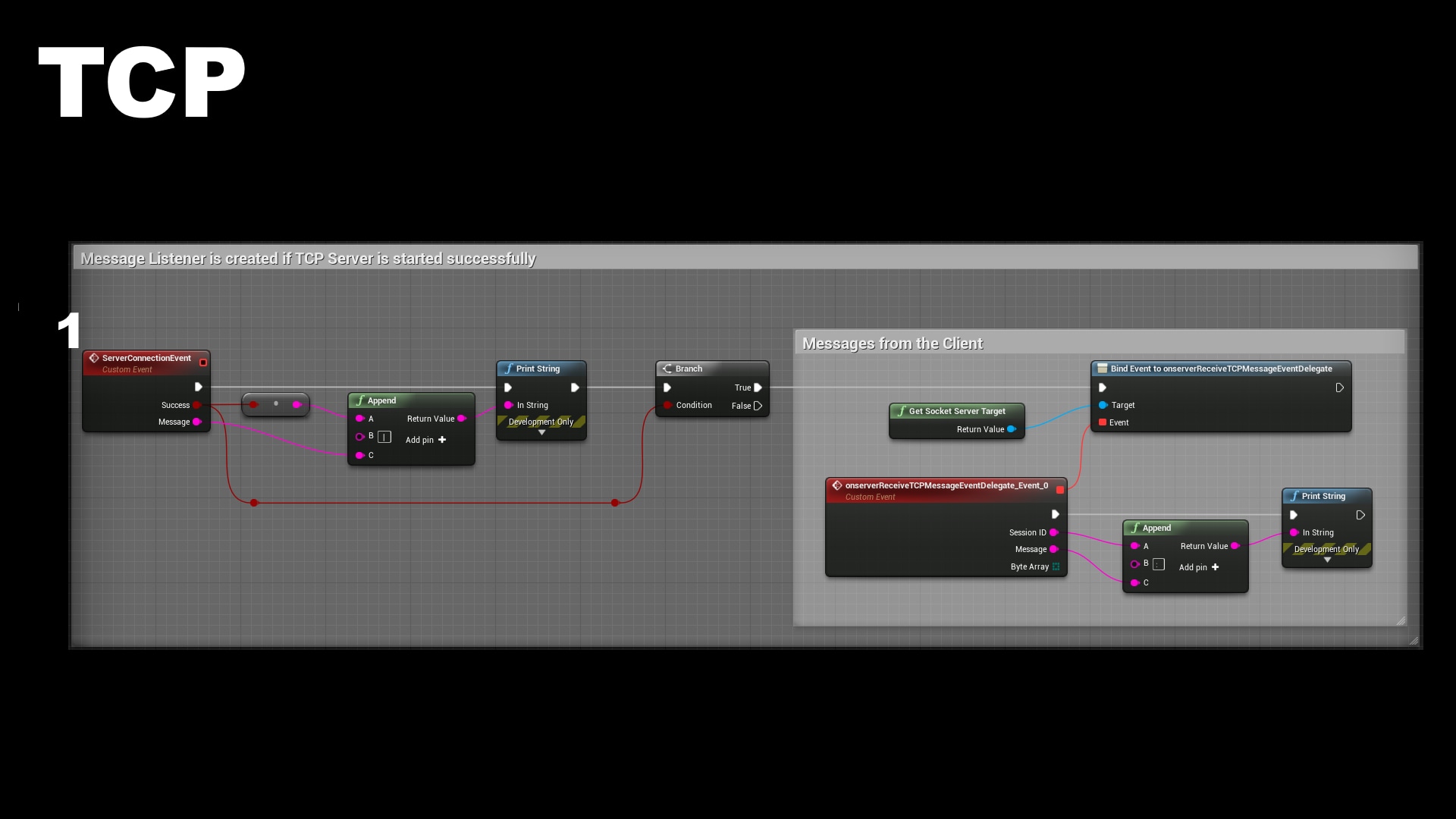
Task: Toggle the checkbox on second Append node B pin
Action: click(1158, 563)
